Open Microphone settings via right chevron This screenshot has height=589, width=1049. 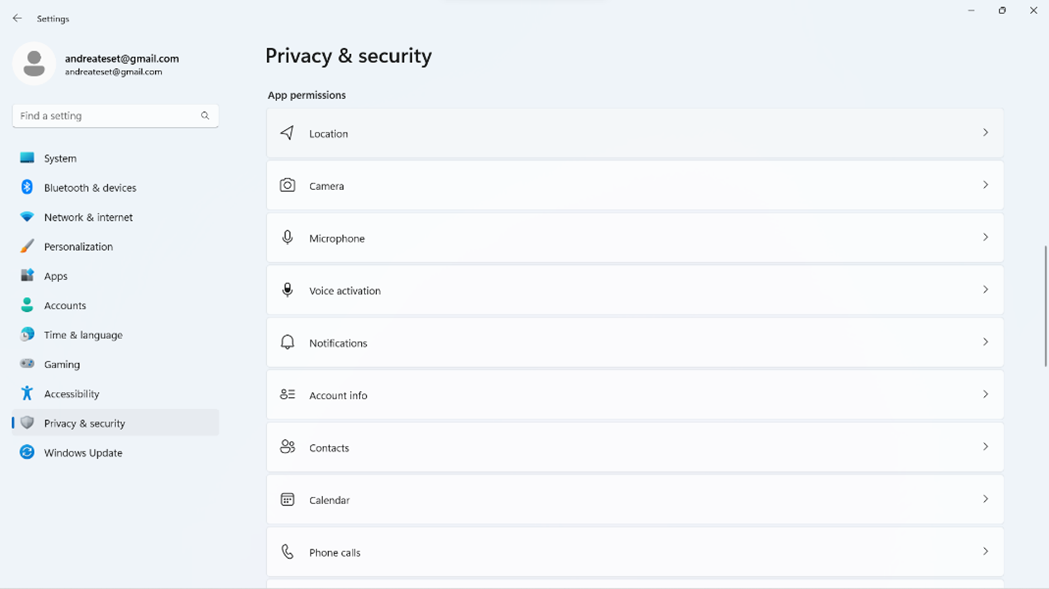pyautogui.click(x=985, y=238)
